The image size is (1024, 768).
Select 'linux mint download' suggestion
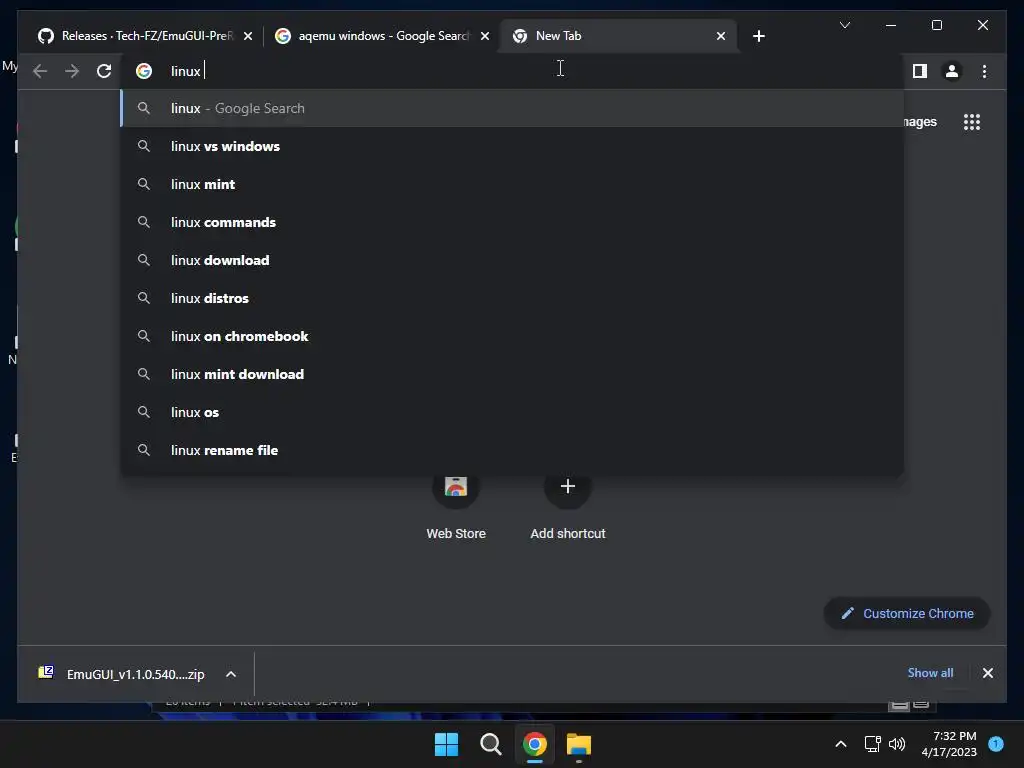pyautogui.click(x=512, y=374)
